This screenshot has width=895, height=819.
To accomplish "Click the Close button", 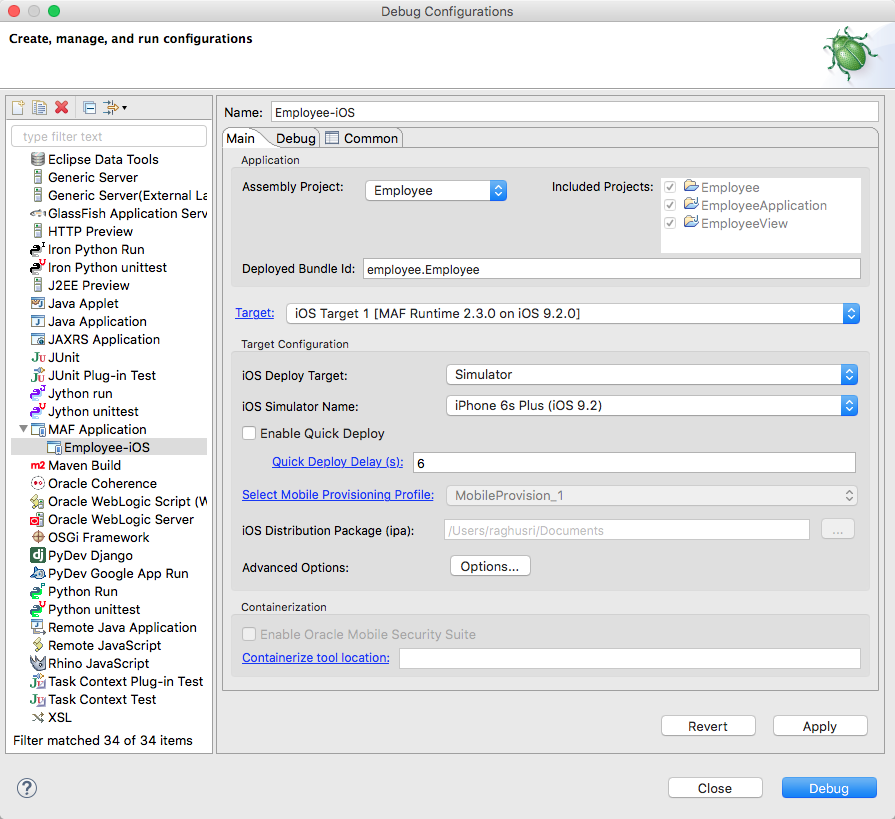I will pyautogui.click(x=715, y=788).
